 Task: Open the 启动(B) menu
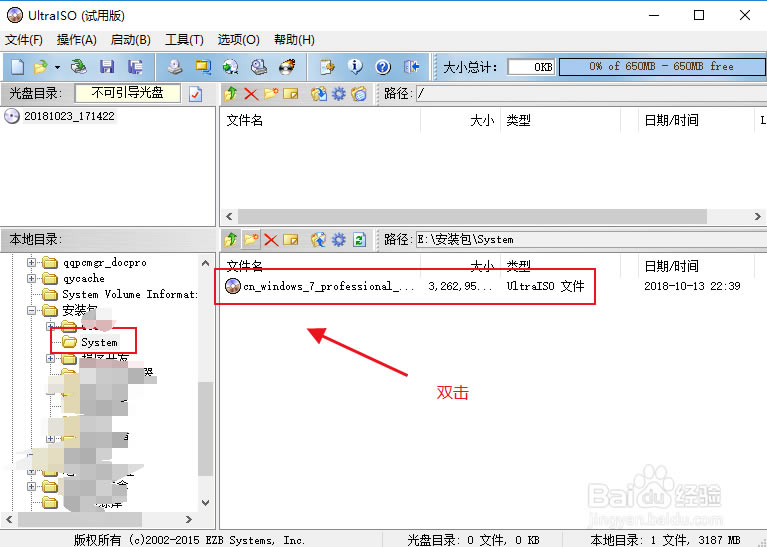[x=131, y=40]
